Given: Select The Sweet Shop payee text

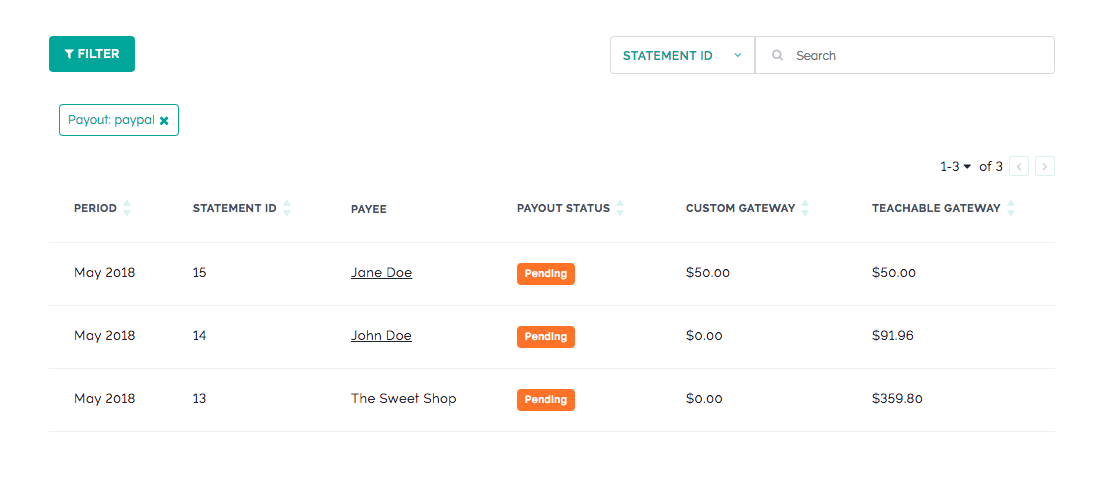Looking at the screenshot, I should coord(403,399).
